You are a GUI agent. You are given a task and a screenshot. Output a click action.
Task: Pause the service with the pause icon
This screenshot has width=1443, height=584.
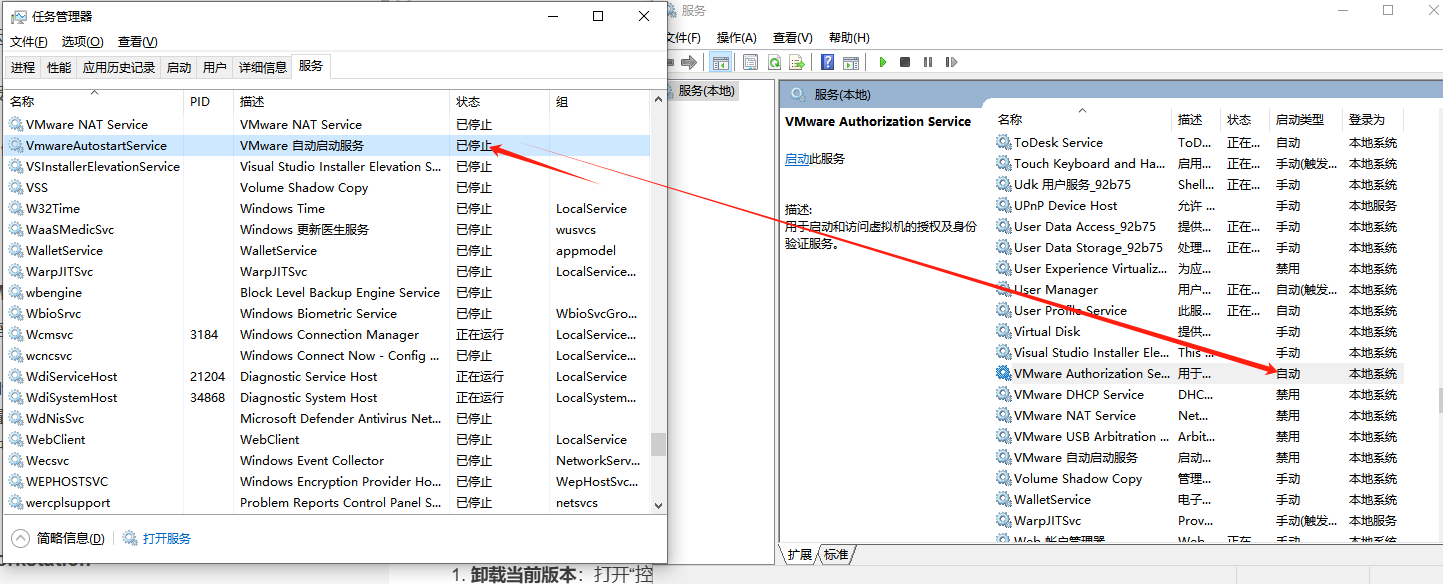[927, 62]
